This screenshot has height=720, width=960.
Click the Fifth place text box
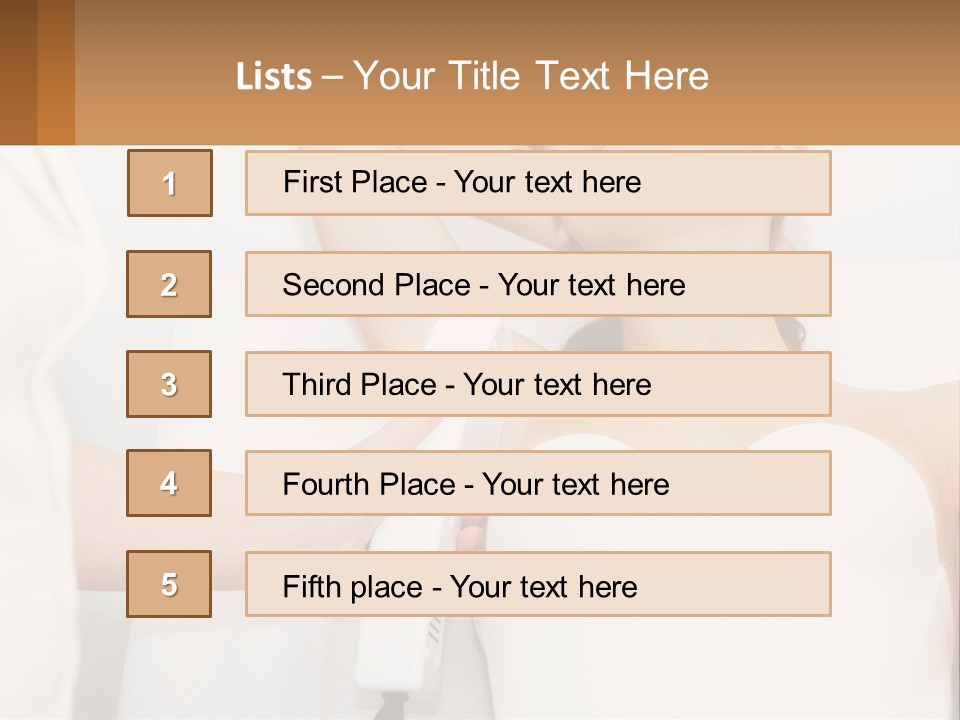click(x=538, y=584)
